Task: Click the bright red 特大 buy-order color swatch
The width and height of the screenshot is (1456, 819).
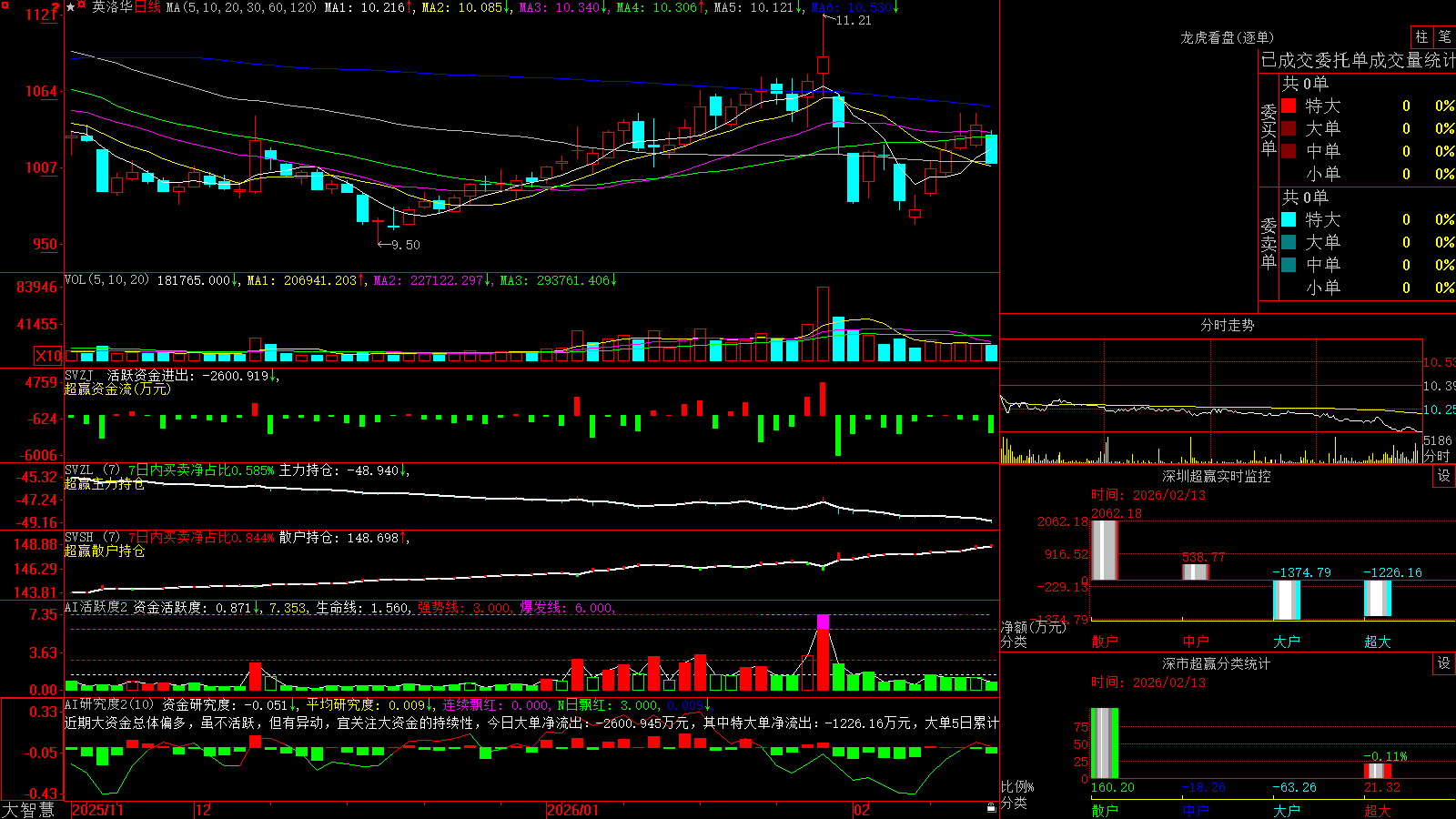Action: coord(1289,106)
